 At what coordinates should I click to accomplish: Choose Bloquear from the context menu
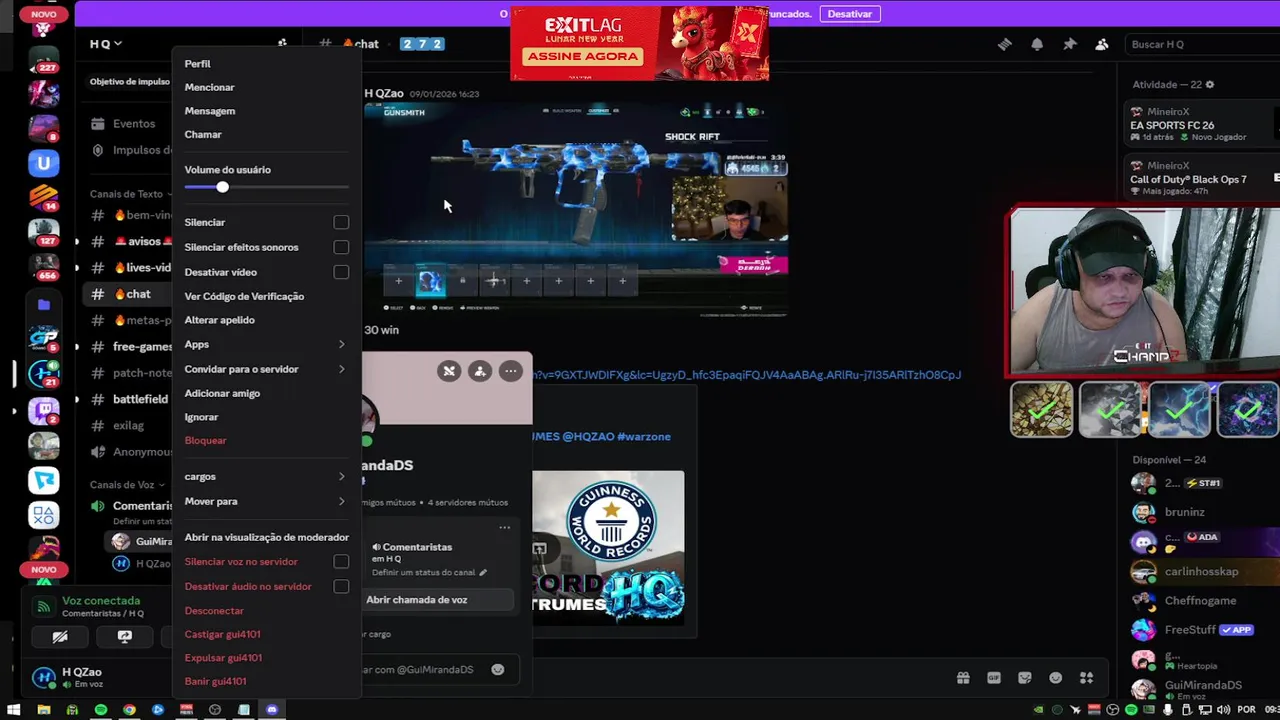(x=205, y=440)
